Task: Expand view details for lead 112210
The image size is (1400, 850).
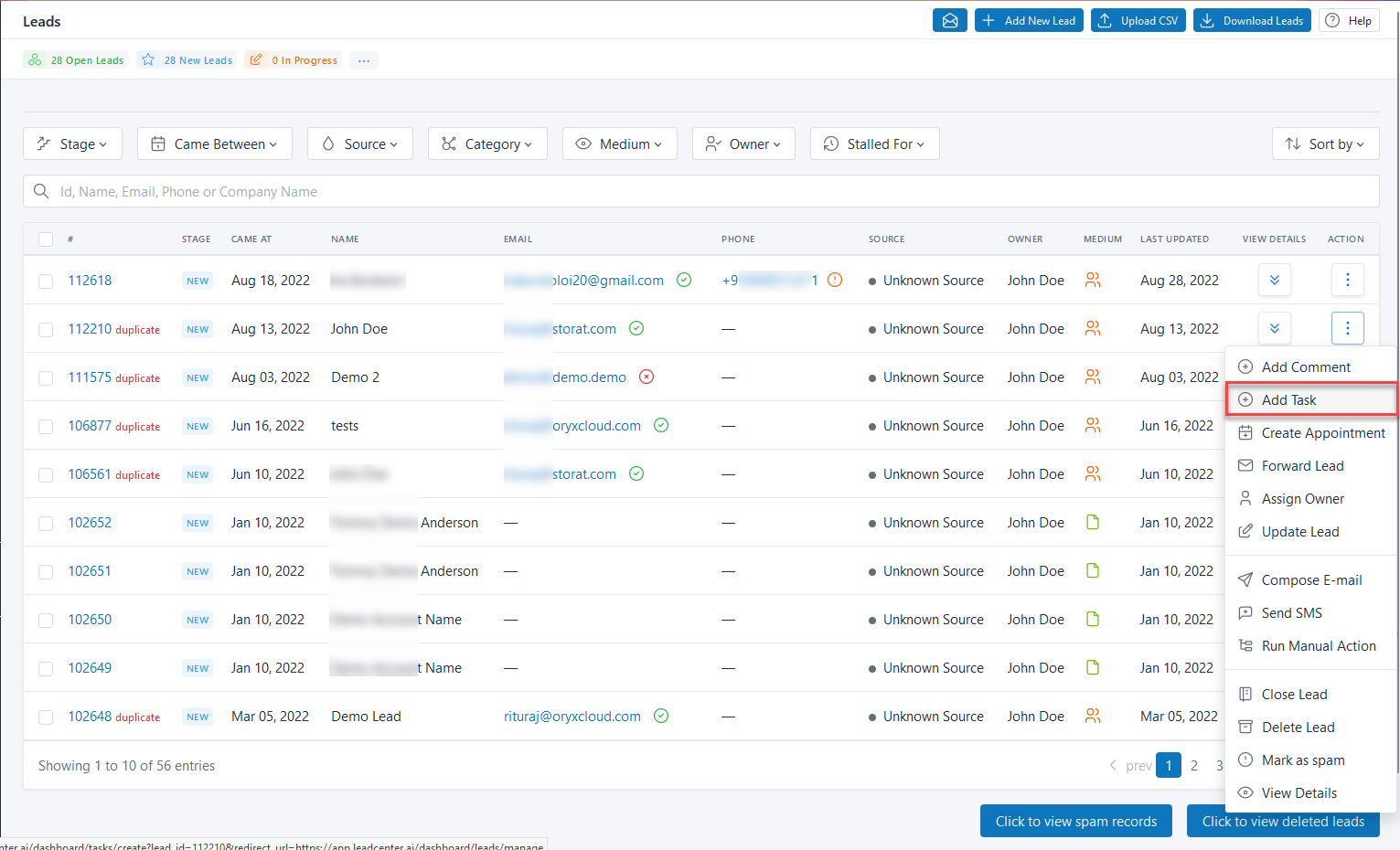Action: click(1274, 328)
